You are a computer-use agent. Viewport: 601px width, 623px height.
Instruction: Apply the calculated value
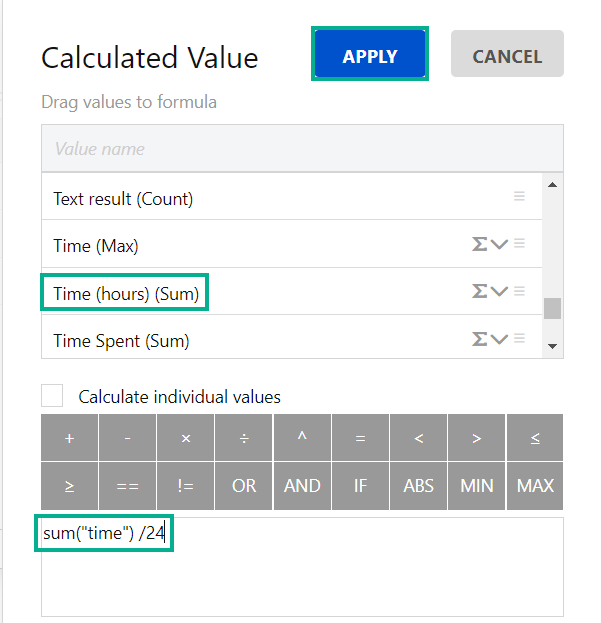click(x=370, y=56)
